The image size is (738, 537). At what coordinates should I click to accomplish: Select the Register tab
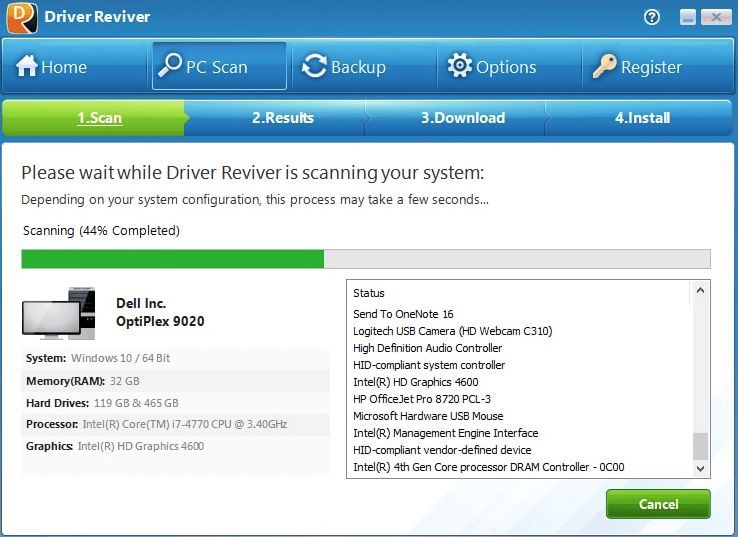(x=658, y=66)
